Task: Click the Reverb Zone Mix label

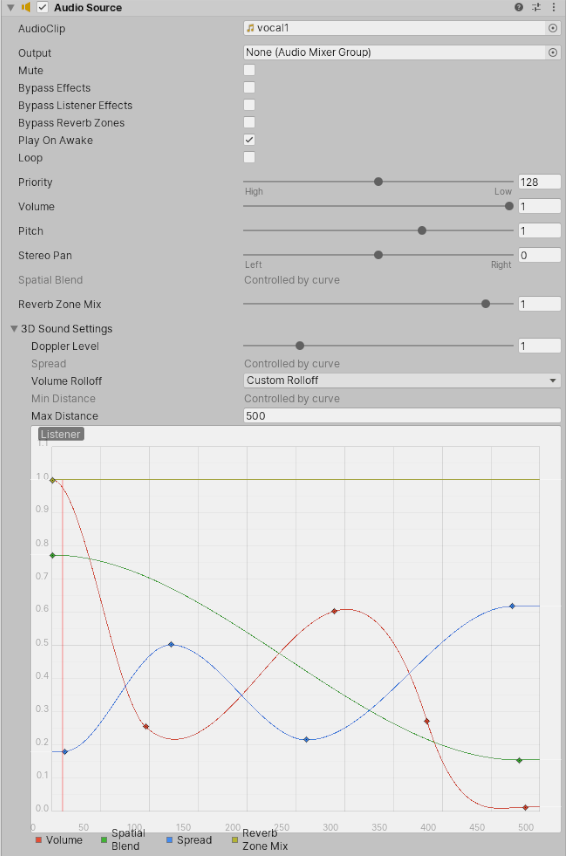Action: [x=59, y=304]
